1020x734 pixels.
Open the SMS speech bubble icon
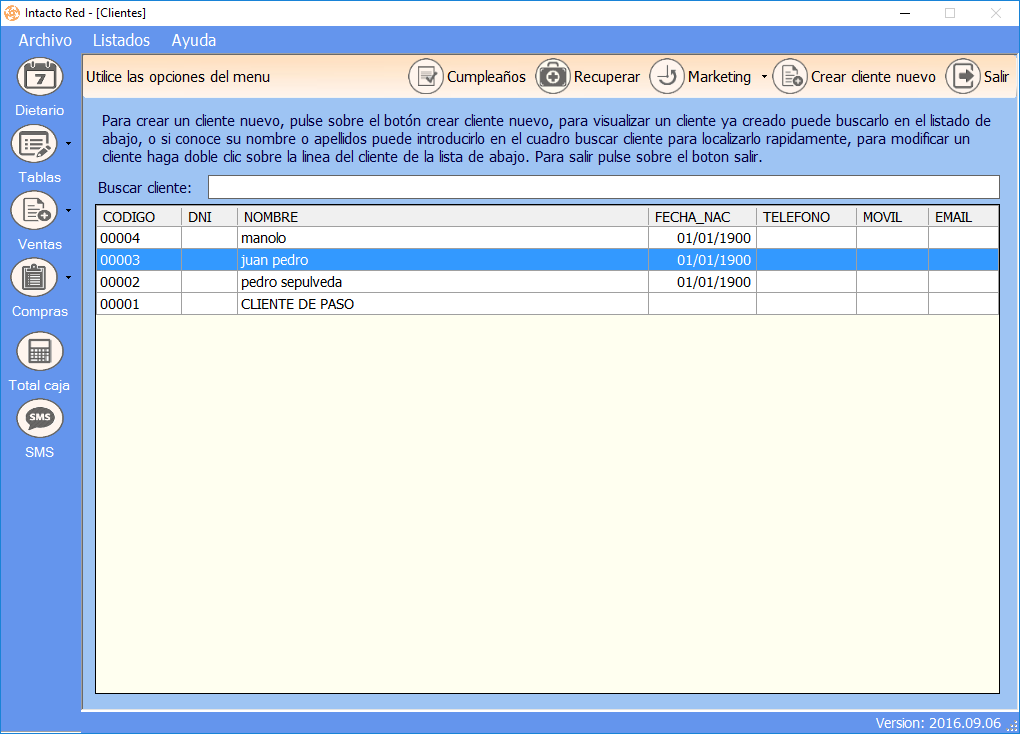pos(40,418)
